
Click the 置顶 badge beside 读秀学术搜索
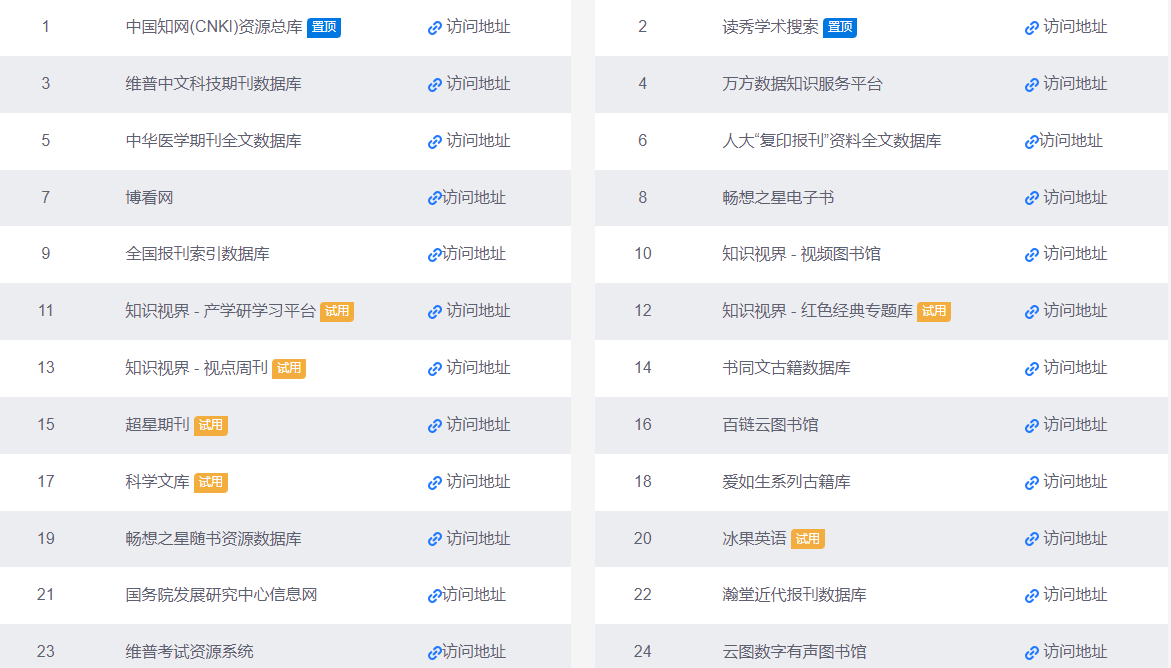840,28
